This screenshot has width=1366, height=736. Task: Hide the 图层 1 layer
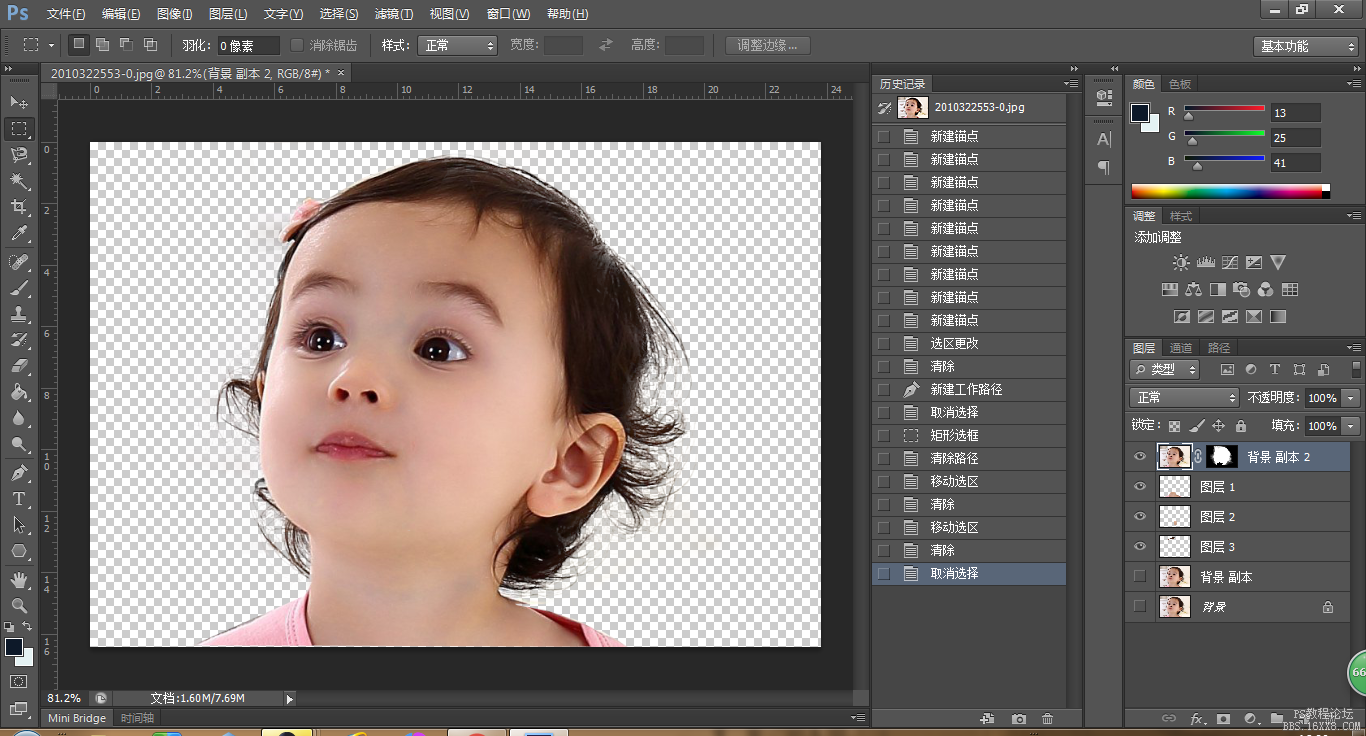1139,487
